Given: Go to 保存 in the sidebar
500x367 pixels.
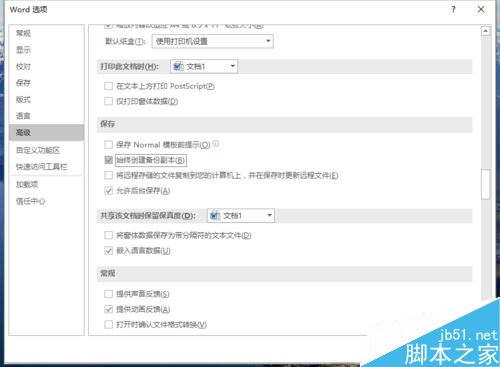Looking at the screenshot, I should tap(46, 83).
